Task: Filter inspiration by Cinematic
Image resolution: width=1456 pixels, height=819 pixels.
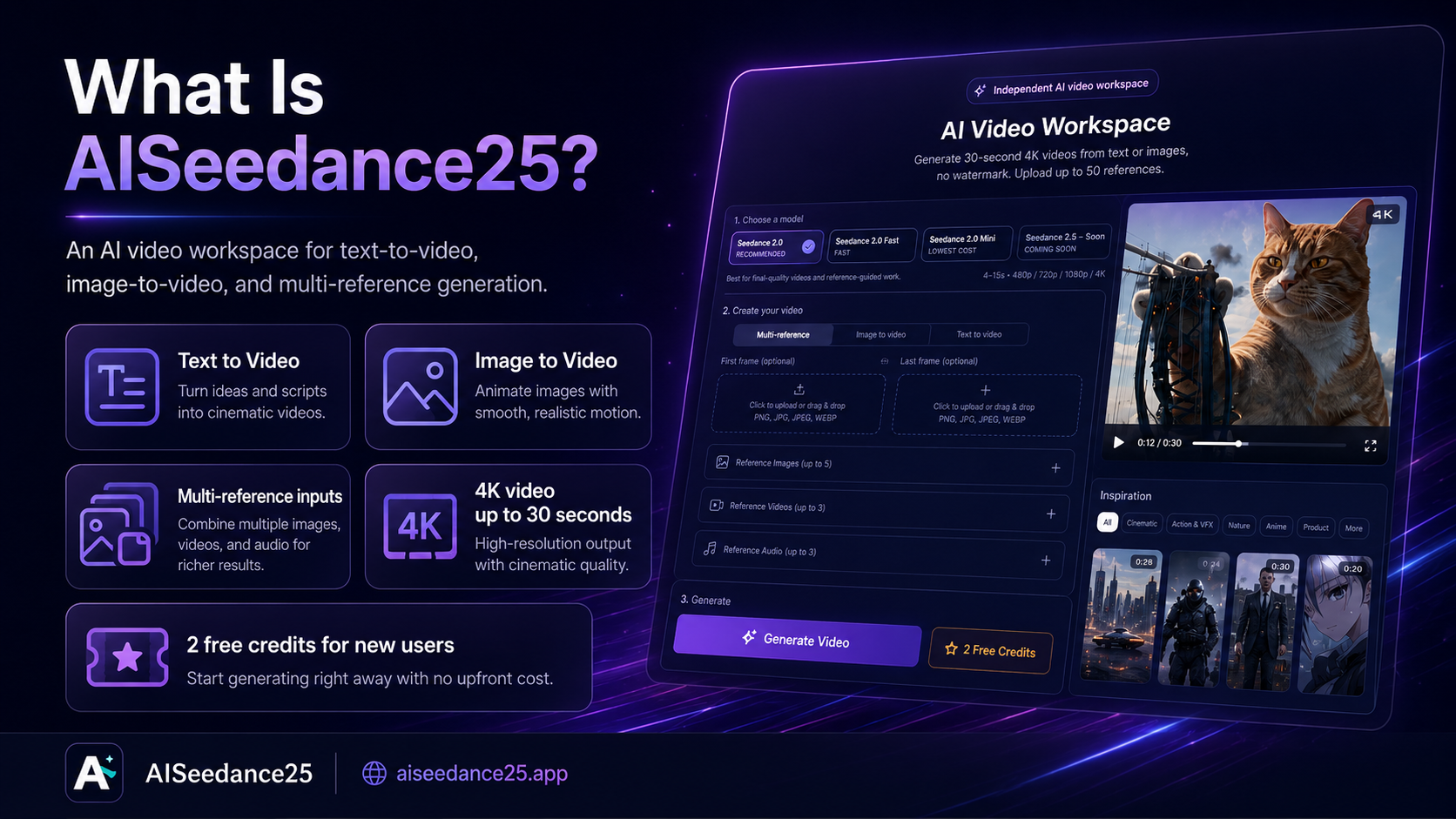Action: click(1142, 523)
